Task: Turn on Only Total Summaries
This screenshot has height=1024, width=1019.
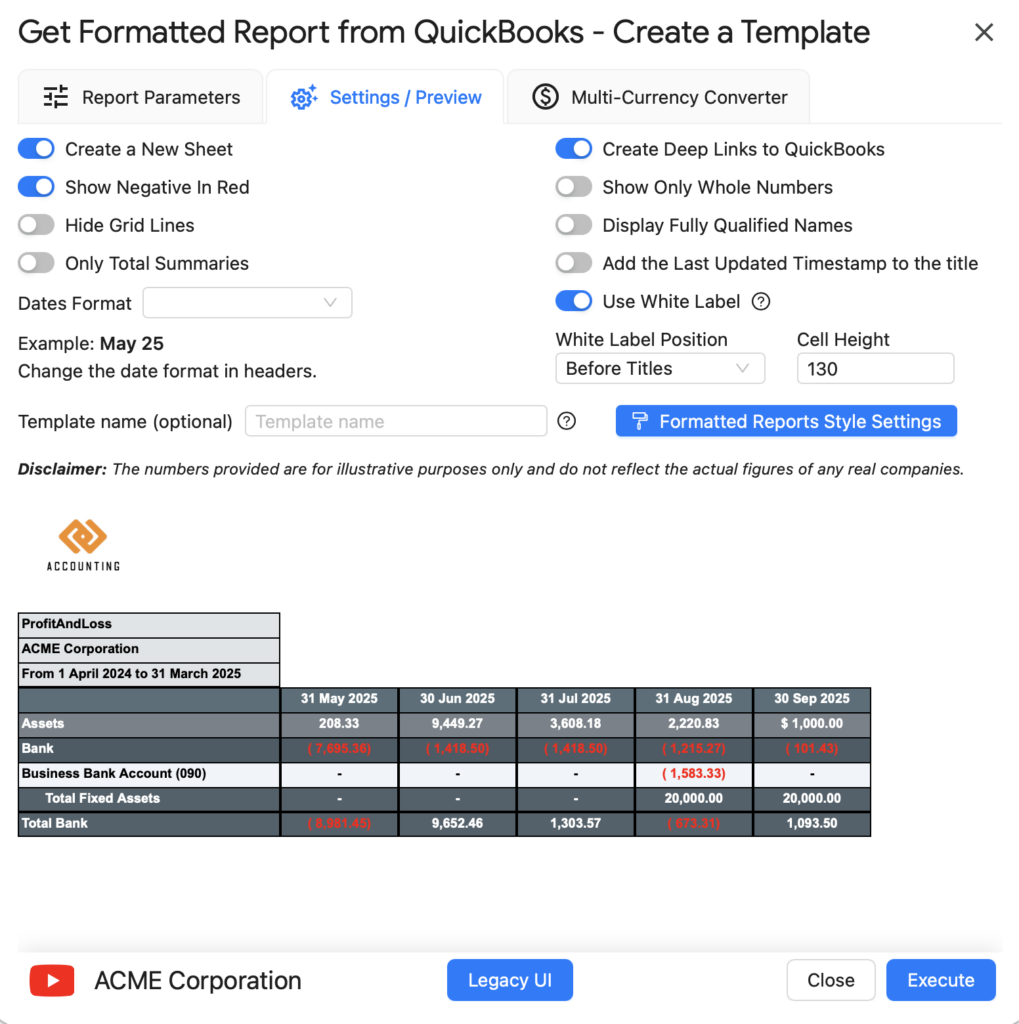Action: 36,263
